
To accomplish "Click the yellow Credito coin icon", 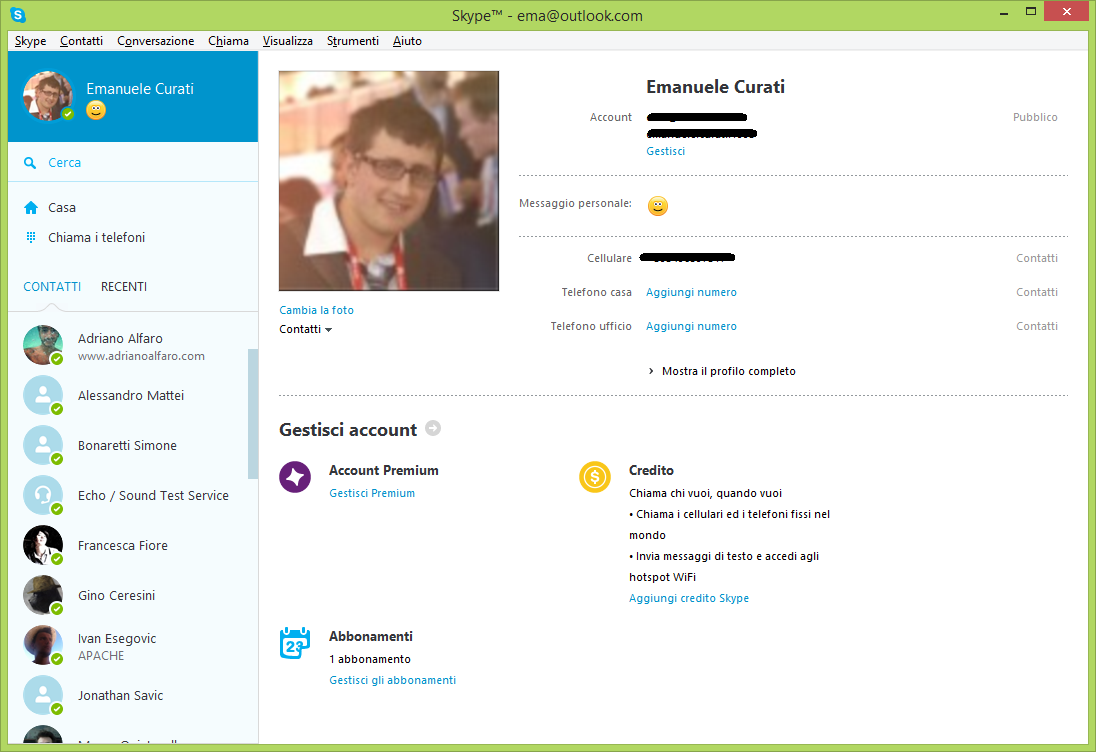I will click(x=595, y=477).
